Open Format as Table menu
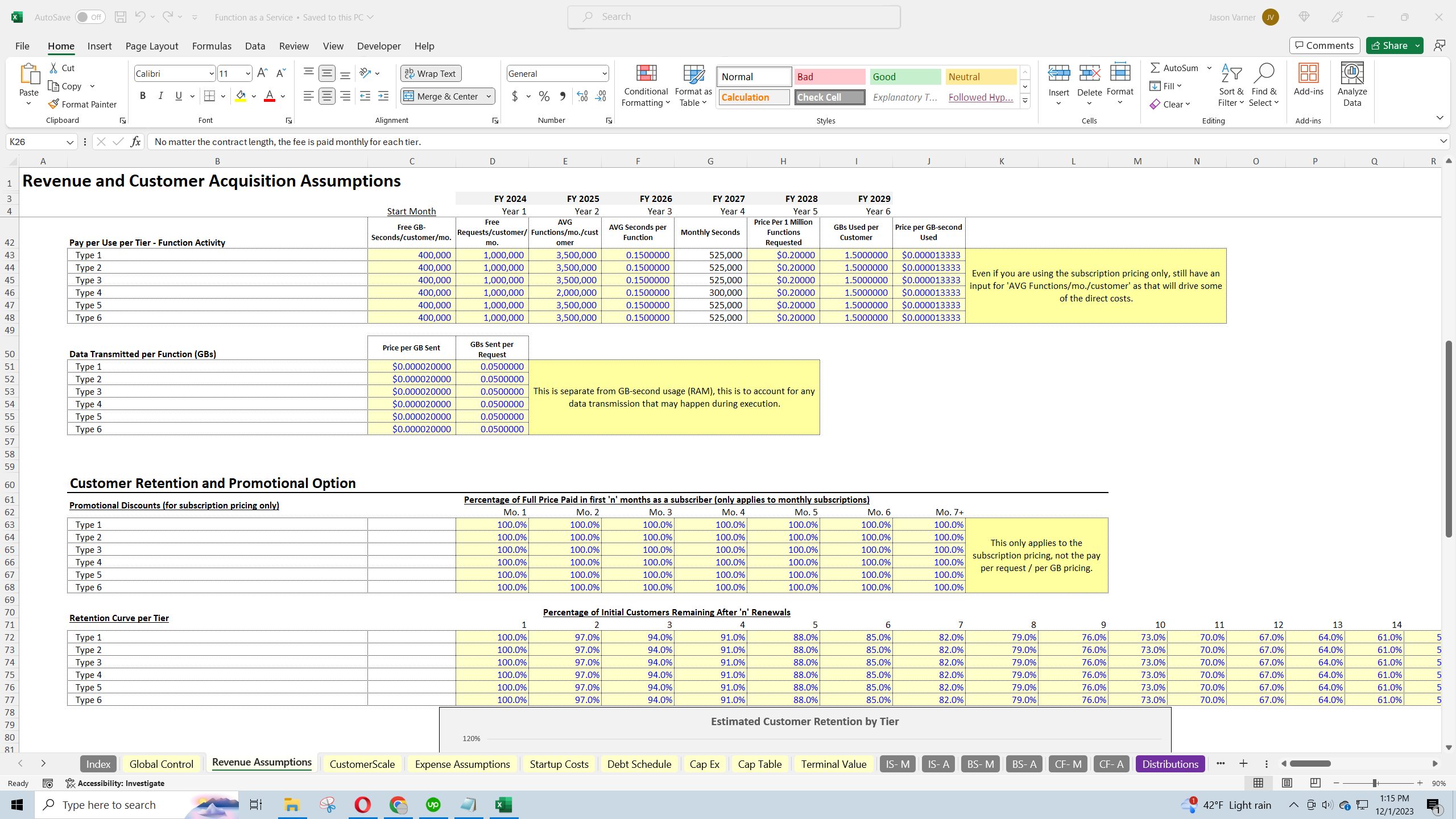This screenshot has height=819, width=1456. 693,84
